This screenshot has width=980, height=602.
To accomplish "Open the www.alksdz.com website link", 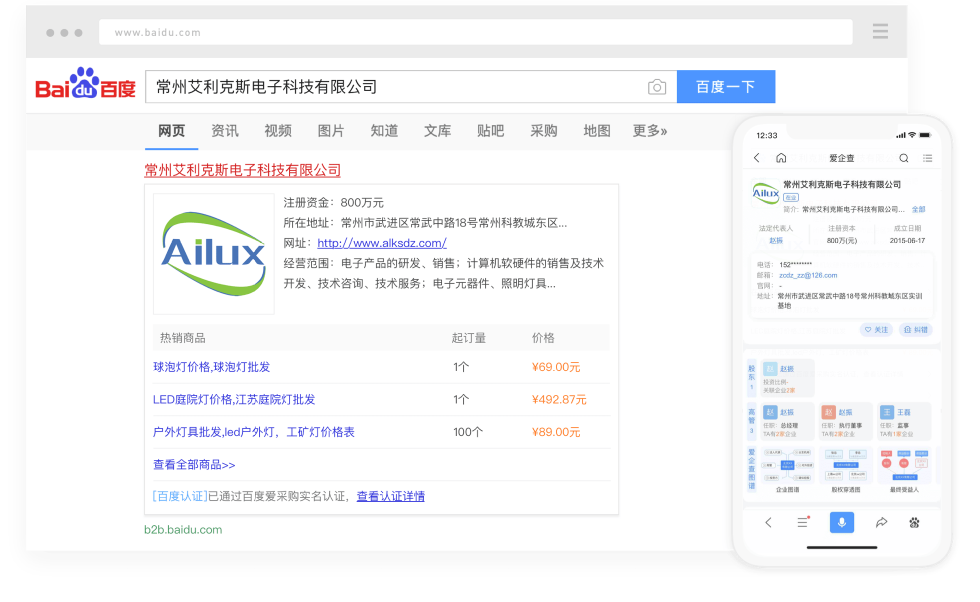I will click(382, 243).
